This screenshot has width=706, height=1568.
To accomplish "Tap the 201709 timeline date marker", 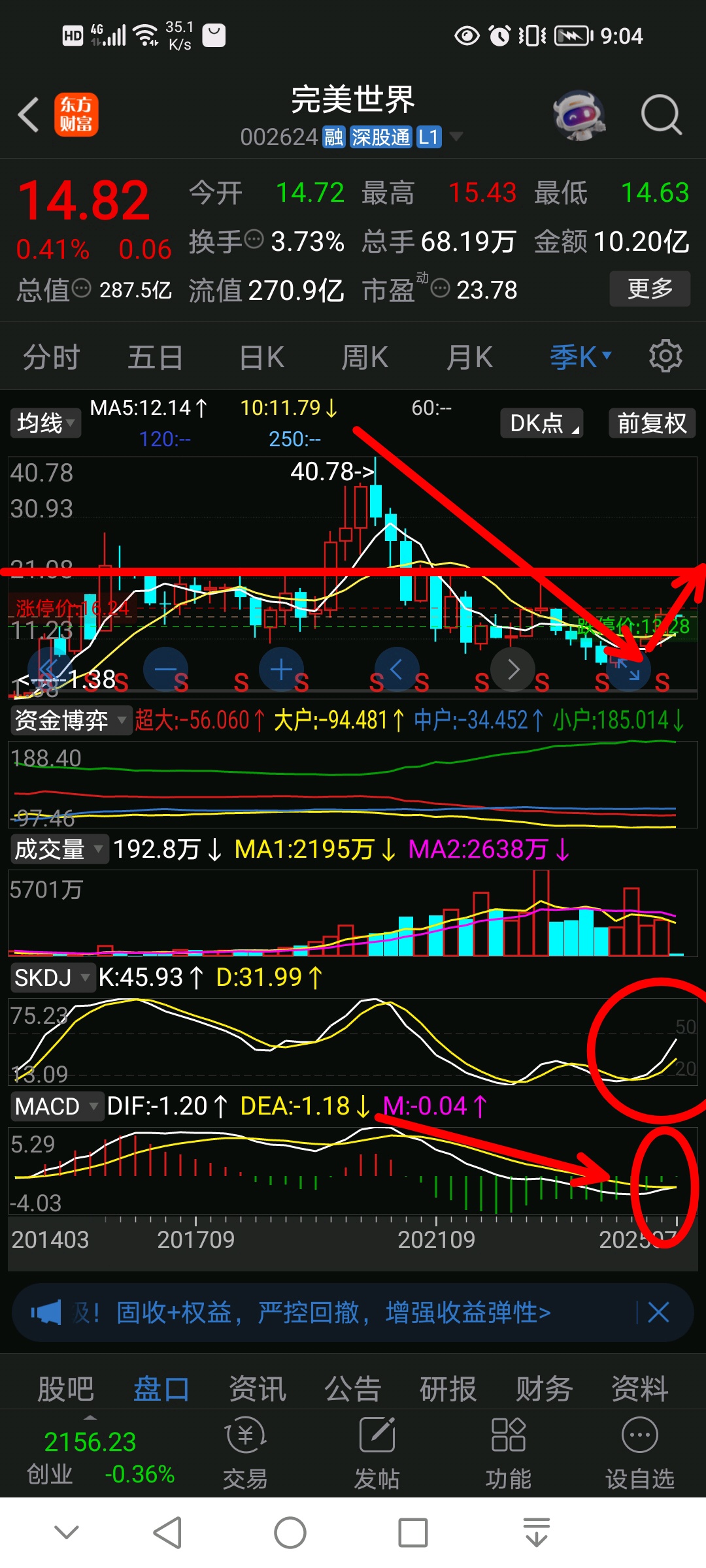I will [195, 1239].
